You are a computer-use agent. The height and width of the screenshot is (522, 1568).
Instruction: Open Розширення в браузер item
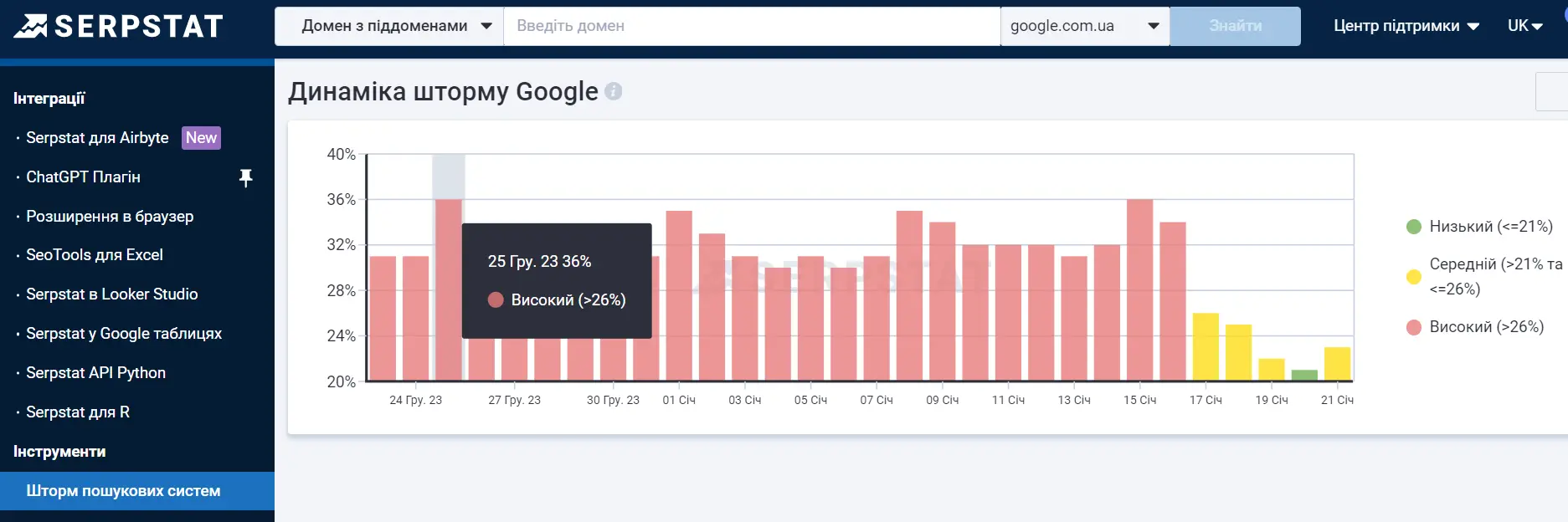[x=110, y=217]
